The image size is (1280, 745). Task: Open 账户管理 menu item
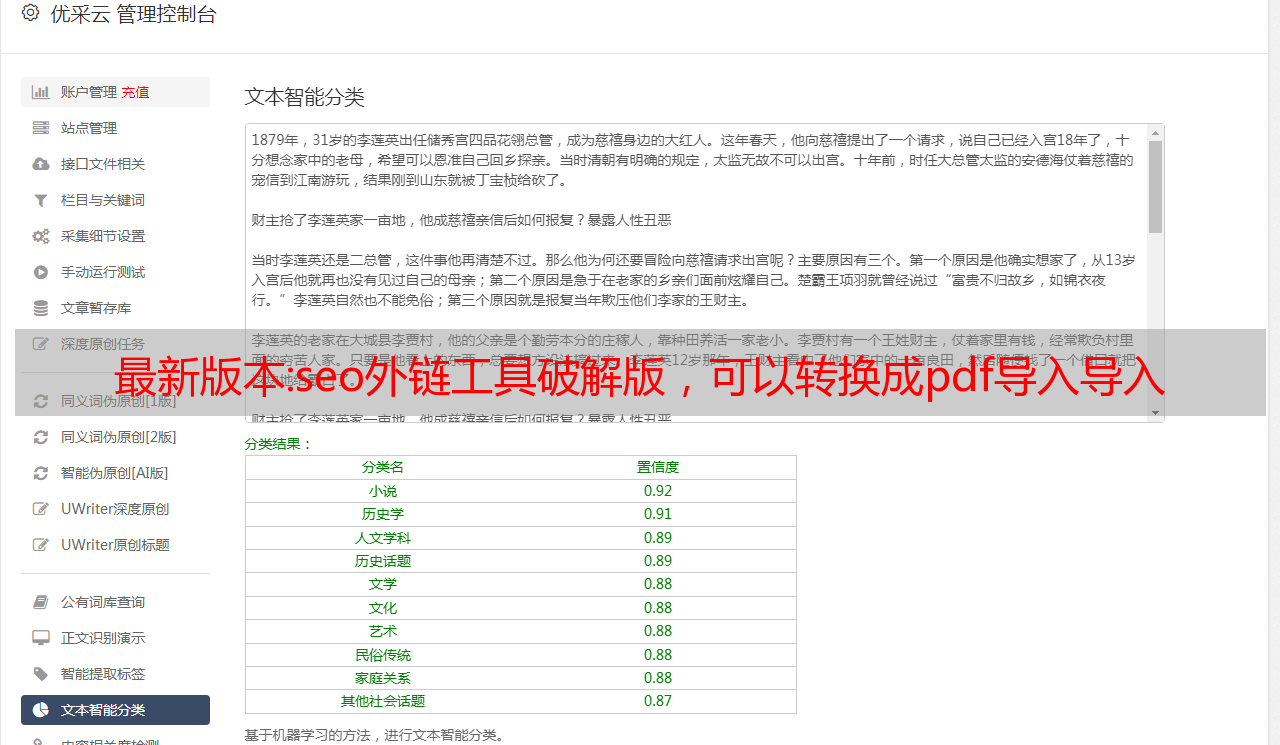[x=115, y=92]
